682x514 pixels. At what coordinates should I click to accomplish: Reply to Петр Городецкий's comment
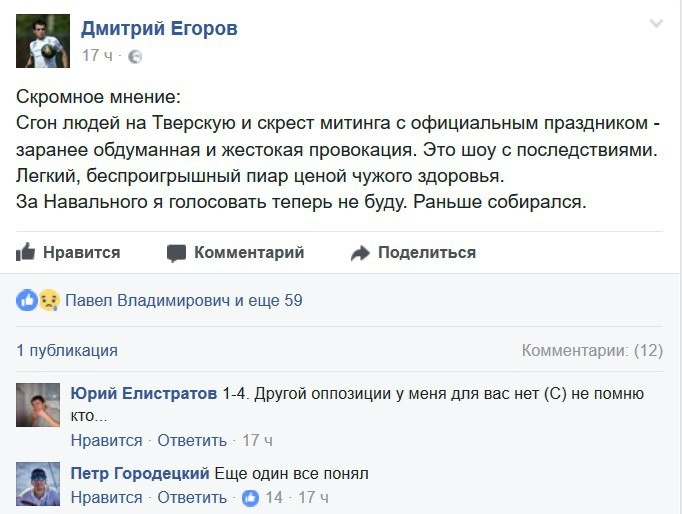click(x=192, y=497)
